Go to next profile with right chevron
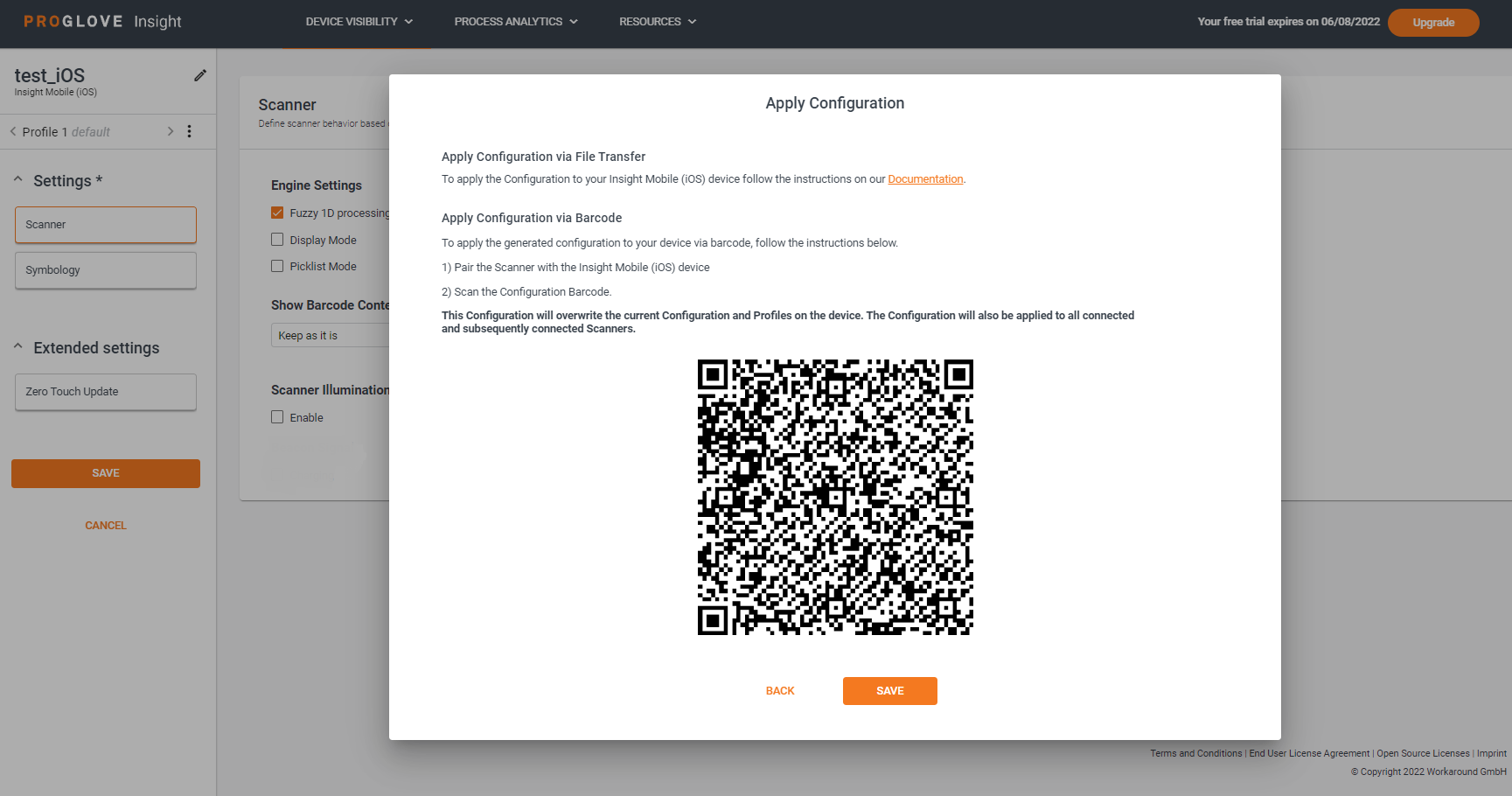The image size is (1512, 796). (x=171, y=131)
